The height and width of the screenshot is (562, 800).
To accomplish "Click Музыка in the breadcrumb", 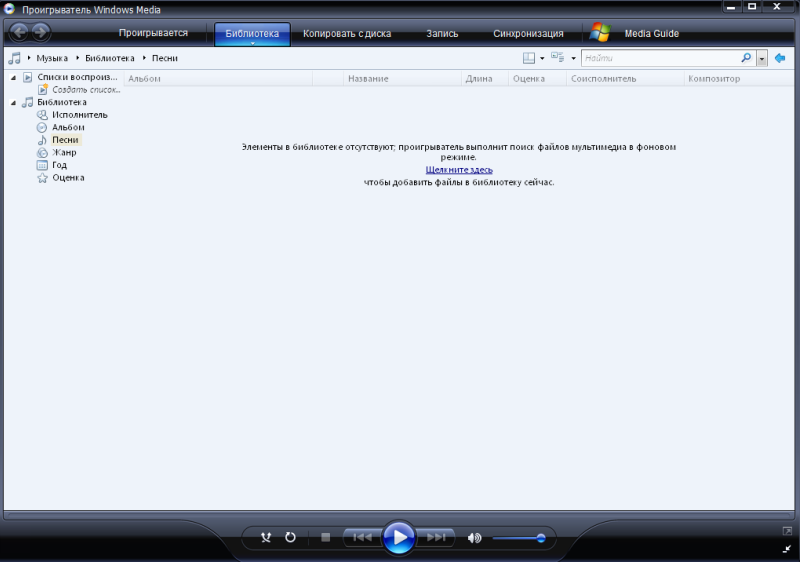I will point(52,58).
